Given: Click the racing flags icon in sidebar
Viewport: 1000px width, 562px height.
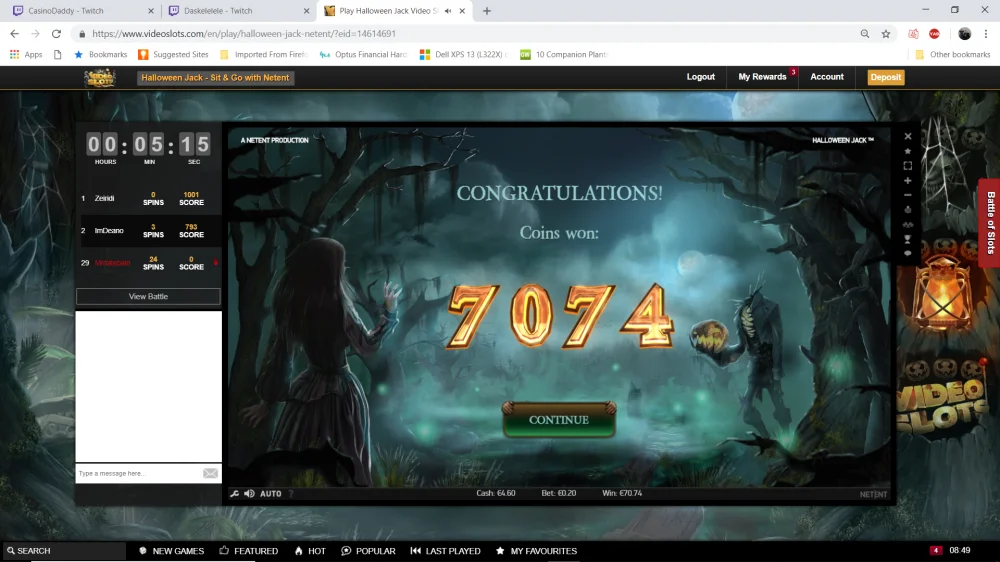Looking at the screenshot, I should [x=908, y=225].
